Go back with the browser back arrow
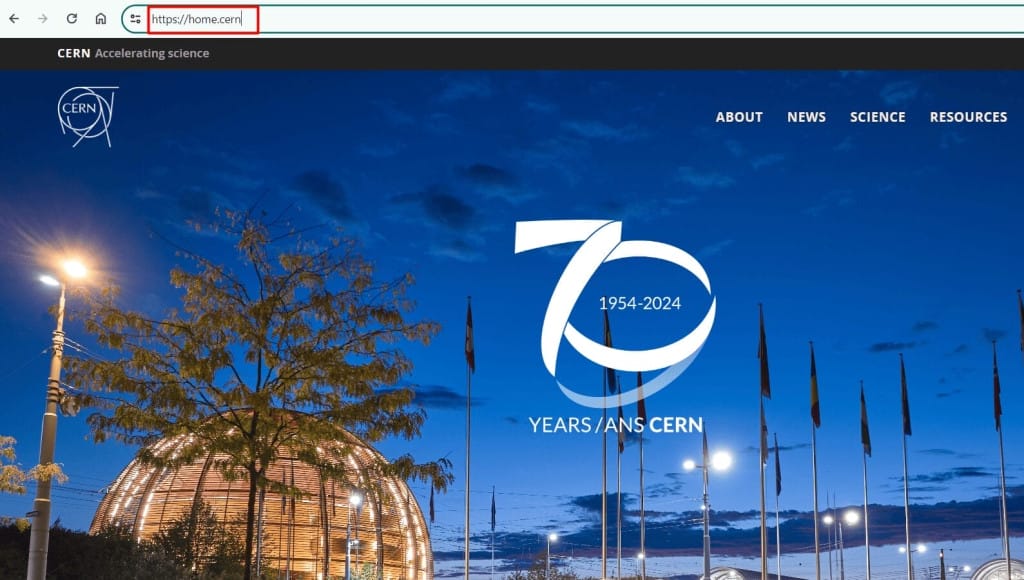The width and height of the screenshot is (1024, 580). coord(14,19)
